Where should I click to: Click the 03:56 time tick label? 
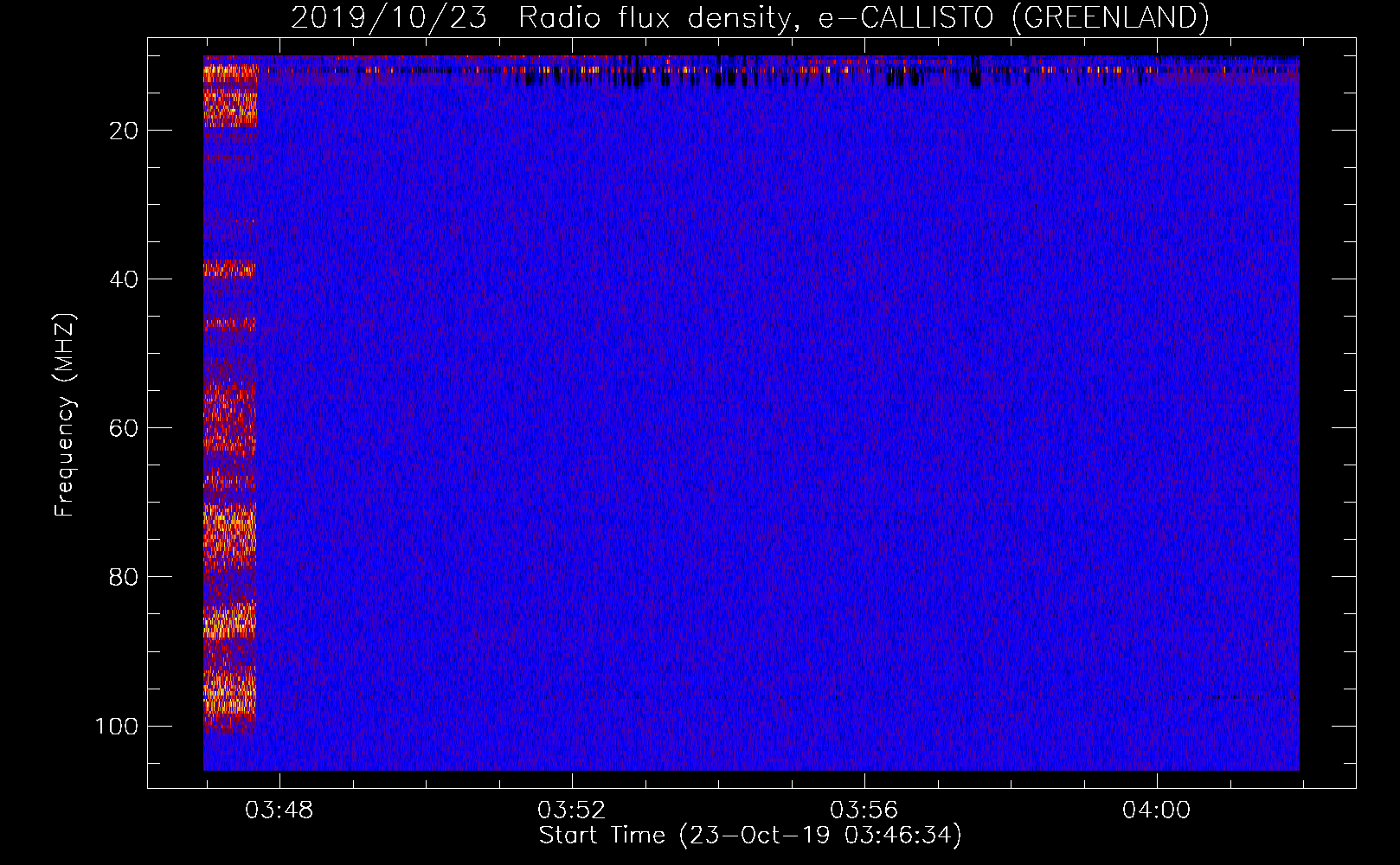point(864,811)
